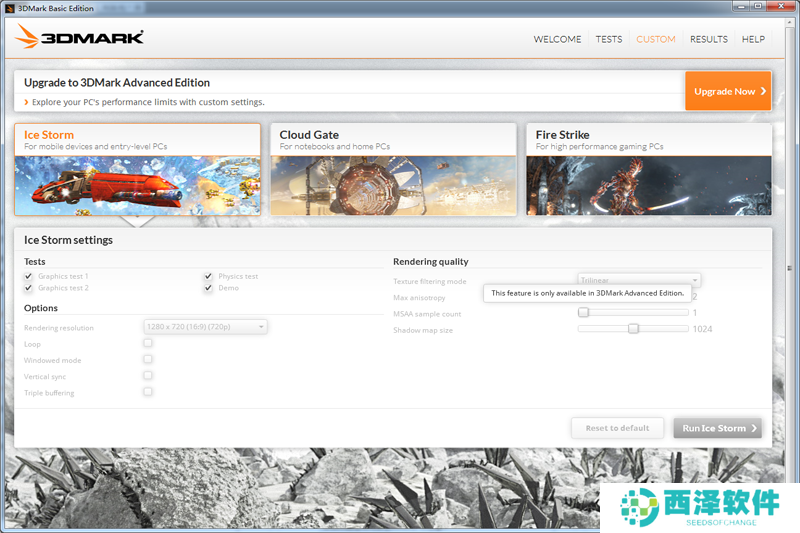Toggle the Demo checkbox
Screen dimensions: 800x533
pos(208,288)
